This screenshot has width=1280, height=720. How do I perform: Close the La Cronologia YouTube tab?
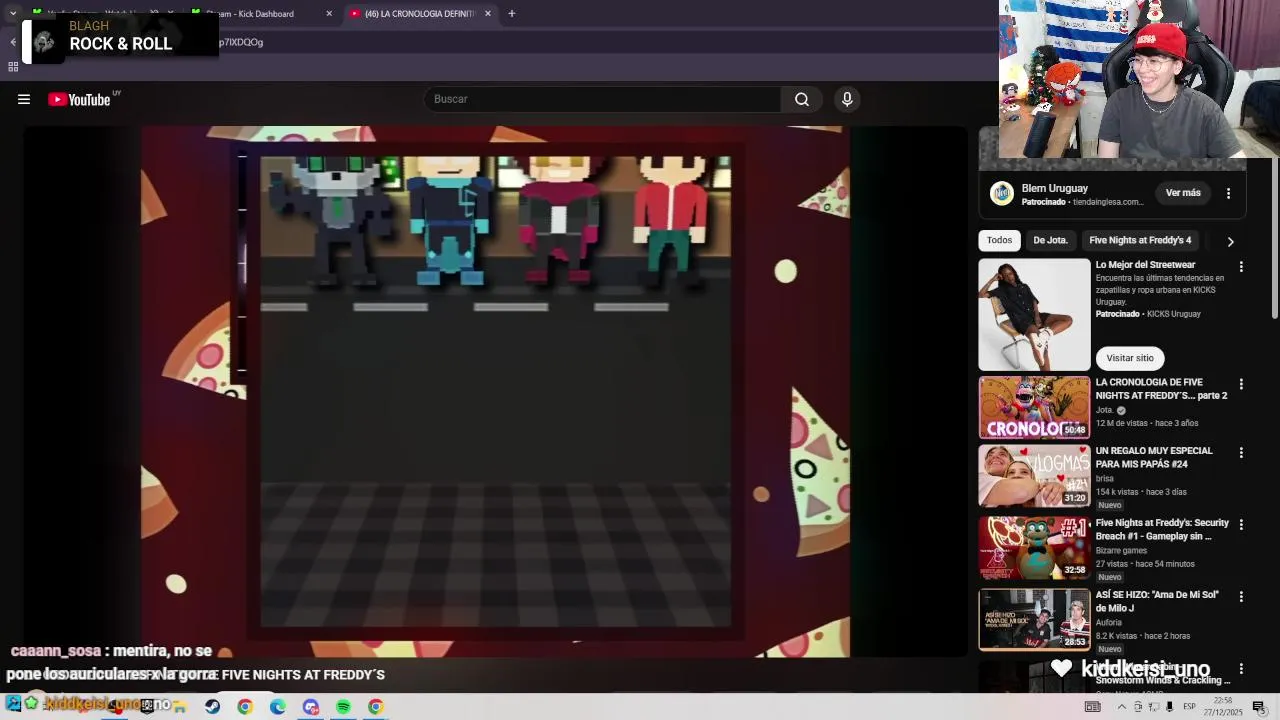coord(488,14)
